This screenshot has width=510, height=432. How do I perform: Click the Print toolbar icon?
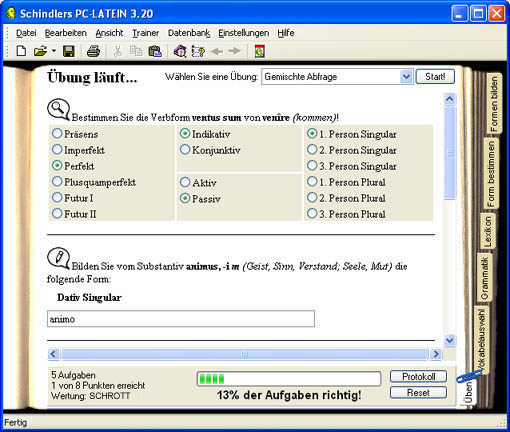click(x=93, y=51)
